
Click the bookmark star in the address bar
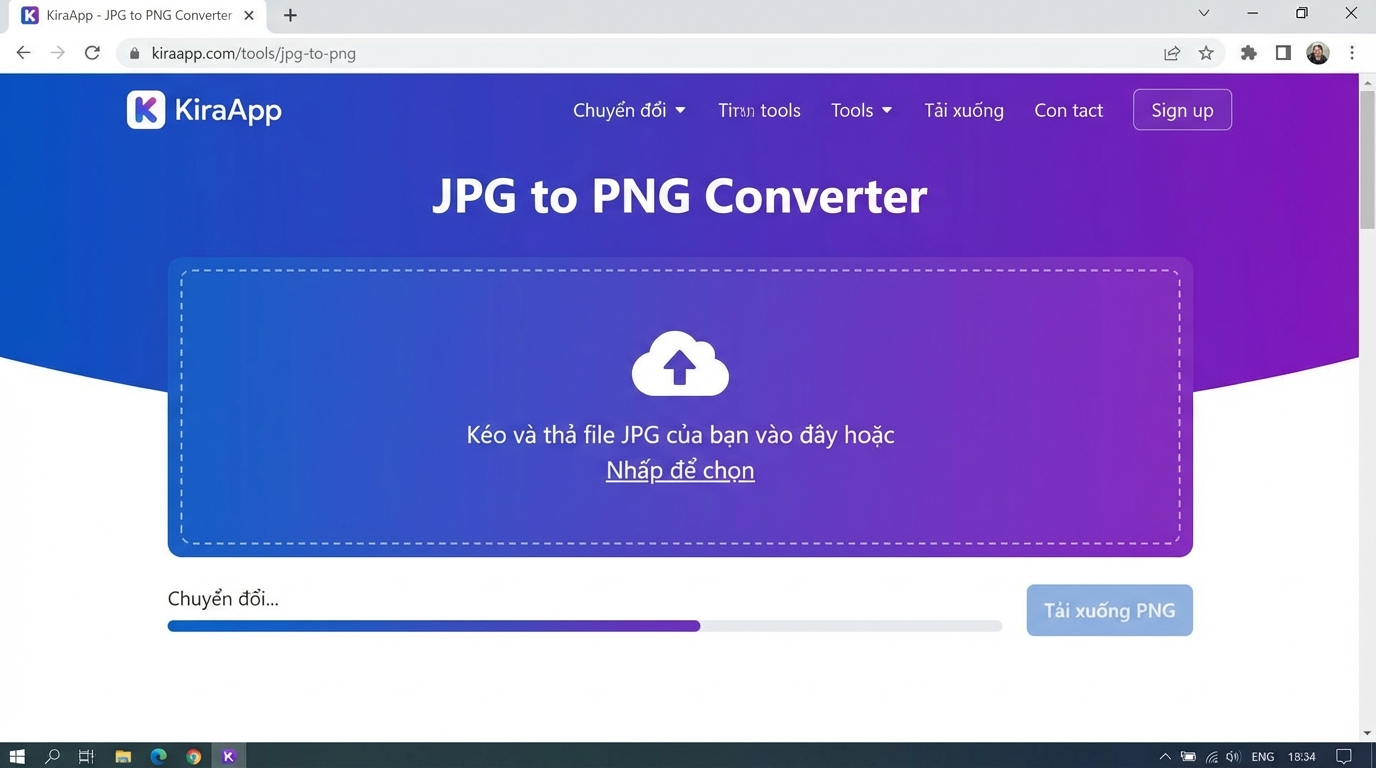(1206, 53)
